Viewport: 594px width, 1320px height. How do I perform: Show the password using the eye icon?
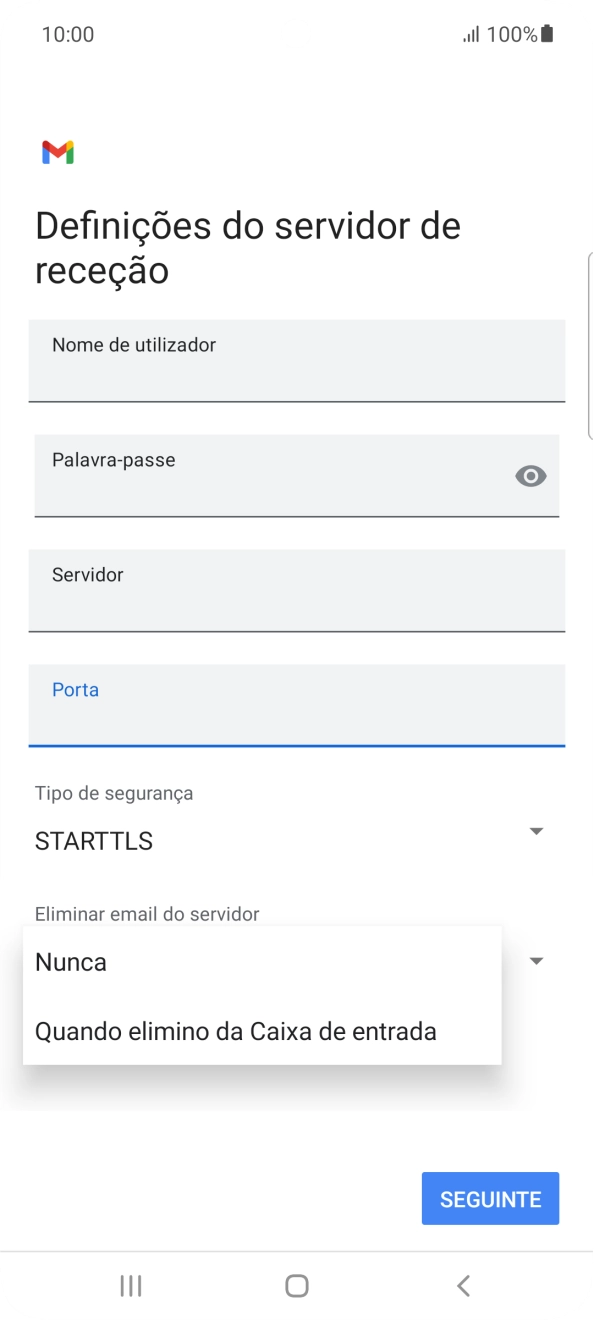click(530, 476)
